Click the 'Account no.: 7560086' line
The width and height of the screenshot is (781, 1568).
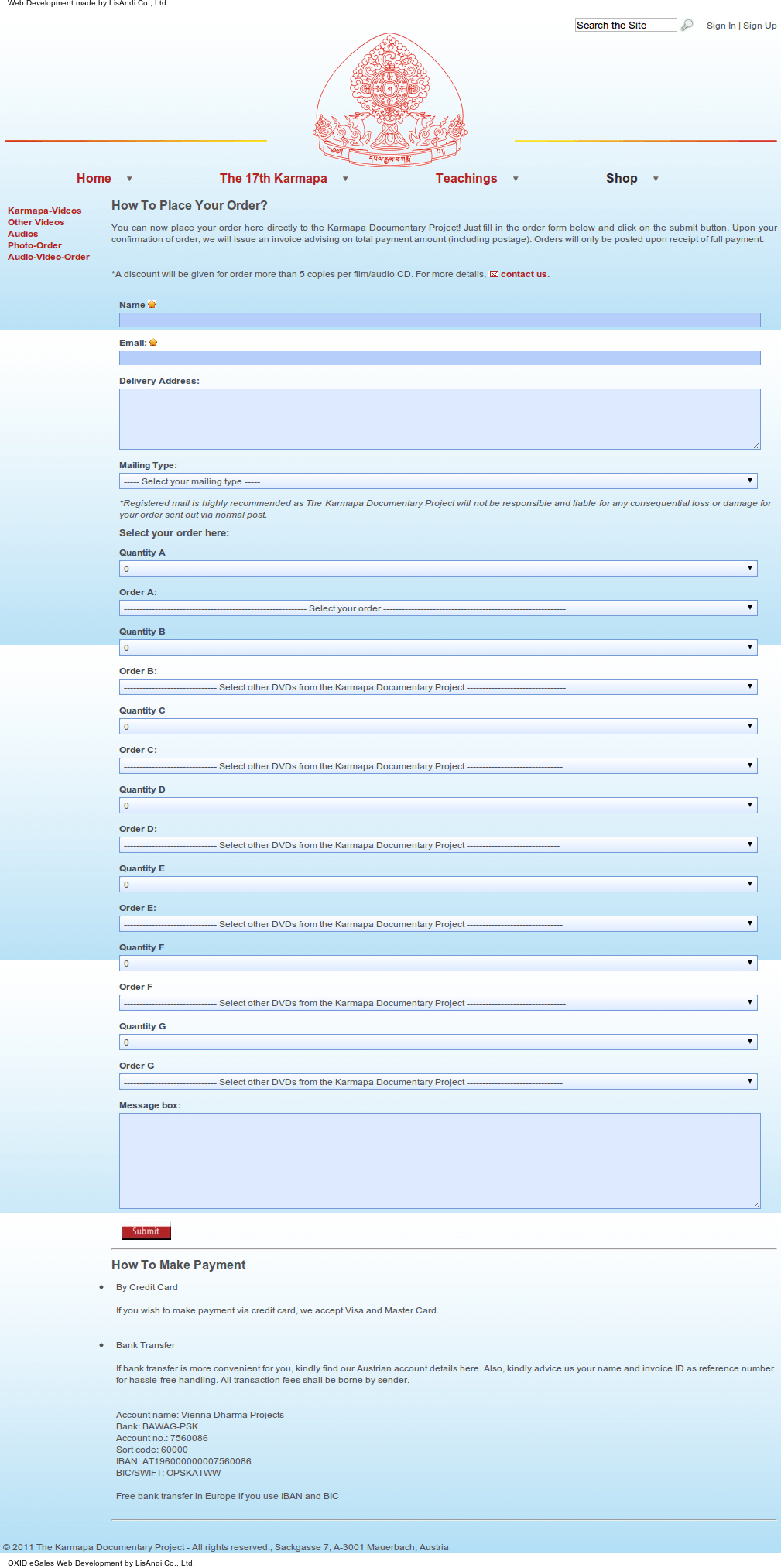162,1438
